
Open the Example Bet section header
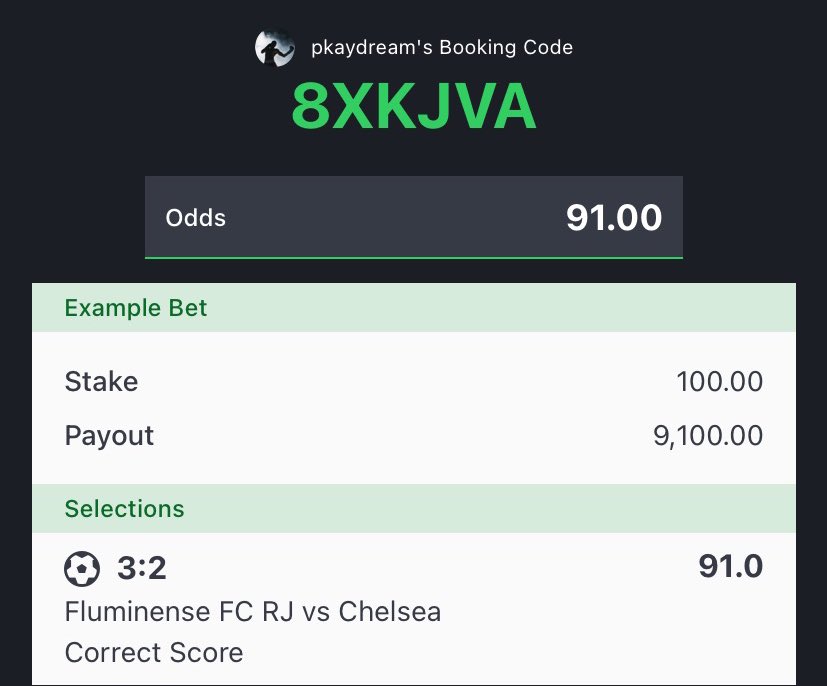[414, 307]
